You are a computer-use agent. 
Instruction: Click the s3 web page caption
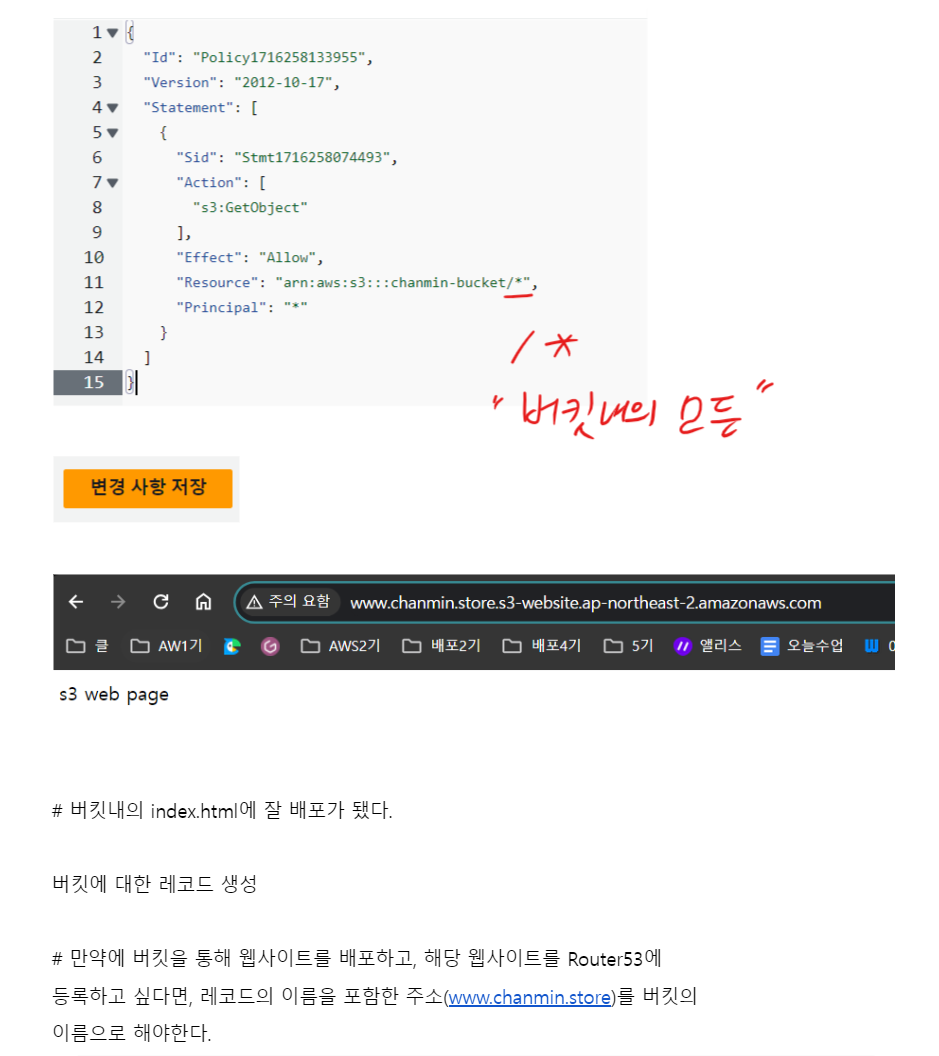(114, 694)
